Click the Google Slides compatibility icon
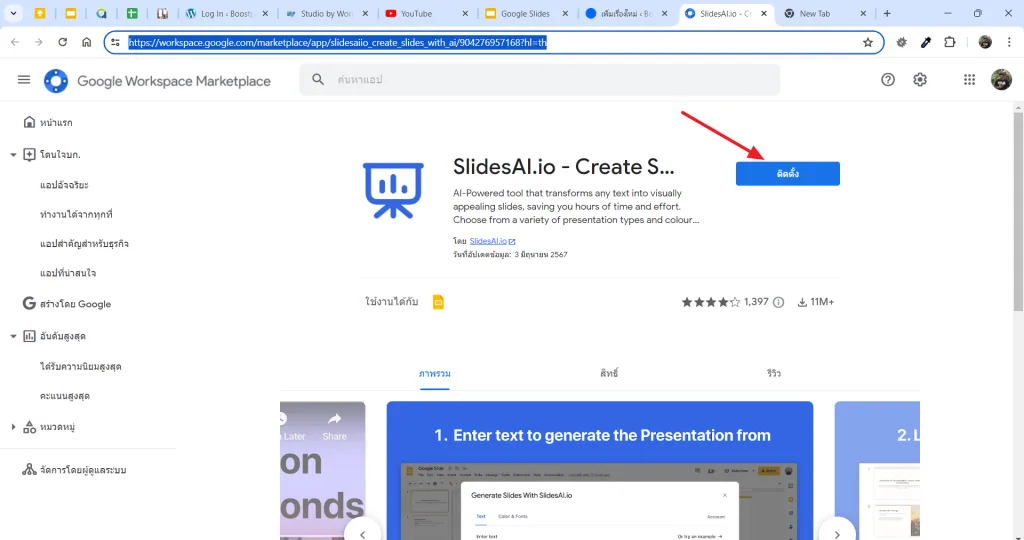1024x540 pixels. (438, 302)
